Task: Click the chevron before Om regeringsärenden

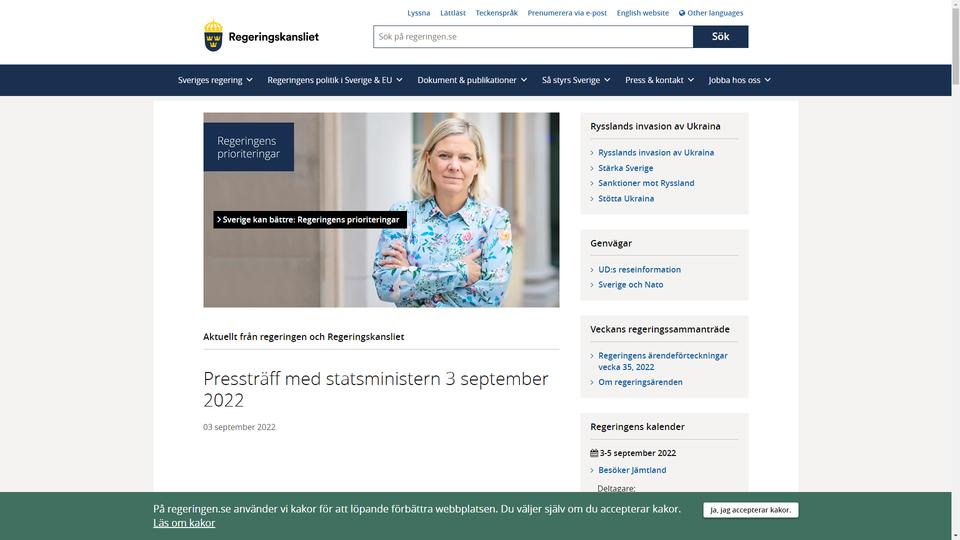Action: tap(592, 383)
